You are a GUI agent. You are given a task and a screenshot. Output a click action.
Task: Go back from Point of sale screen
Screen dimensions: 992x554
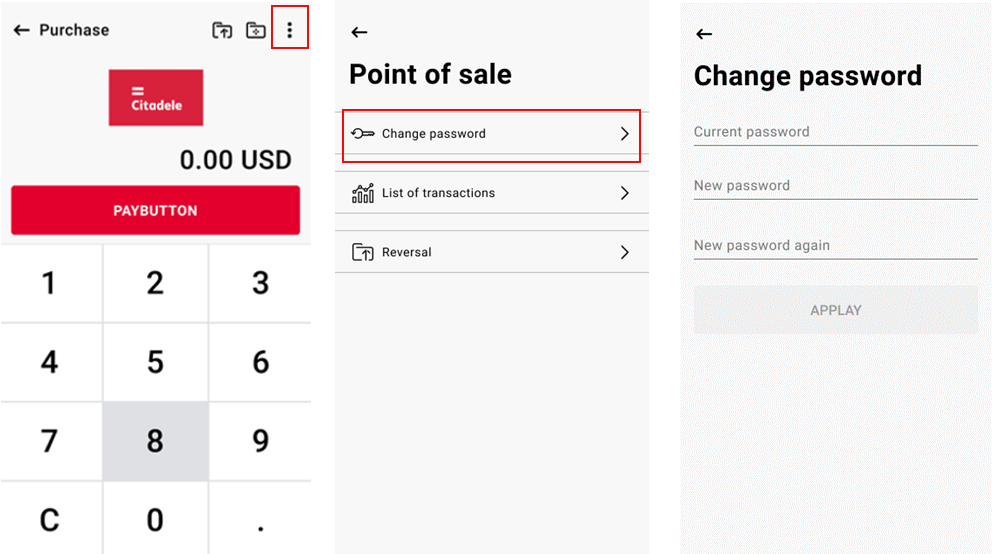pyautogui.click(x=359, y=32)
